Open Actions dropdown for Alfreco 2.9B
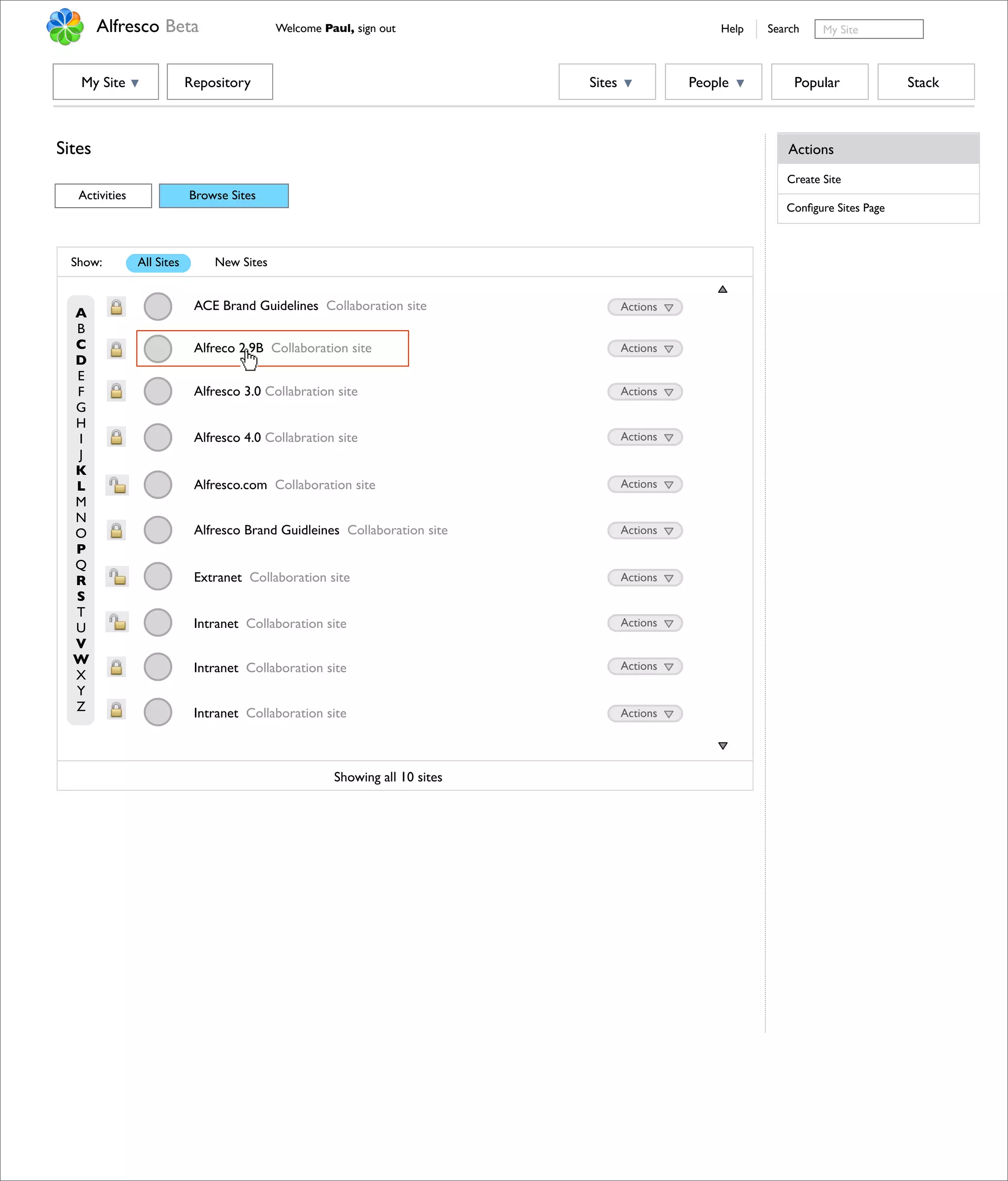1008x1181 pixels. [645, 348]
